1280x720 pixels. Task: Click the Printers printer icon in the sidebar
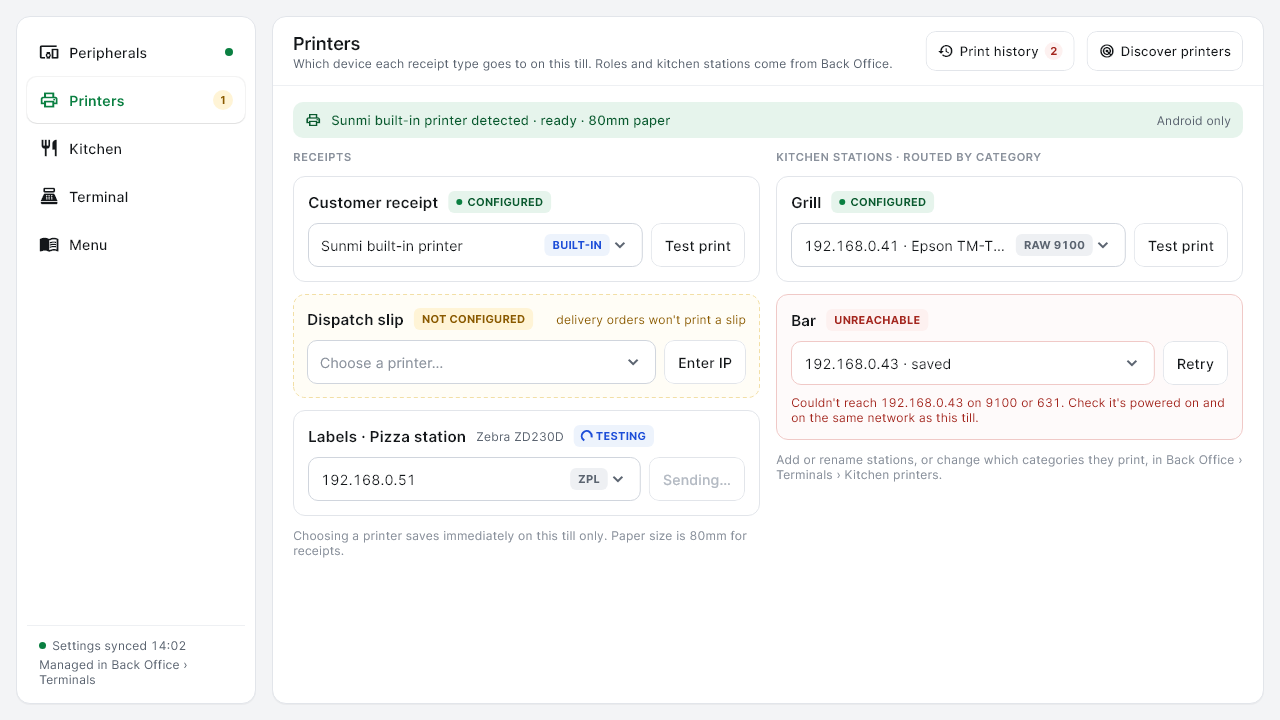[49, 100]
